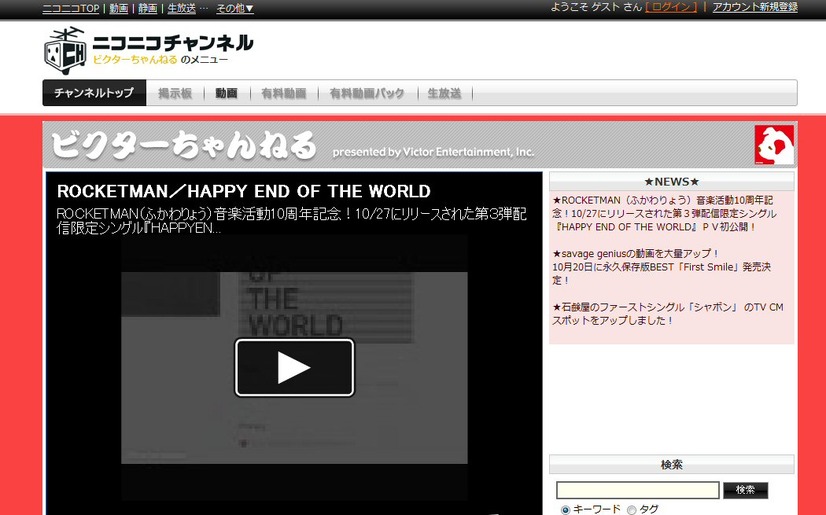The height and width of the screenshot is (515, 826).
Task: Click the ログイン link
Action: (x=671, y=7)
